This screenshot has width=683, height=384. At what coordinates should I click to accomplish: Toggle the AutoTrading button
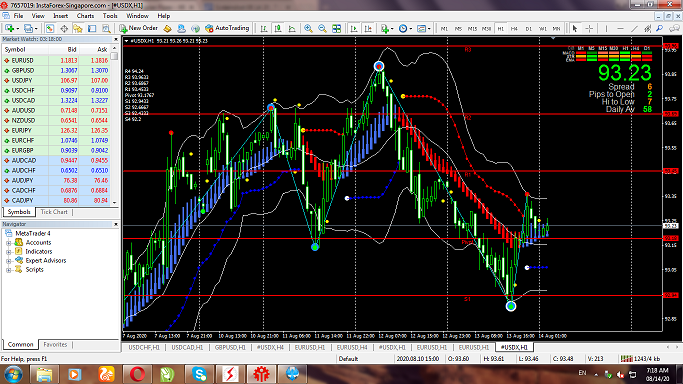(x=227, y=28)
